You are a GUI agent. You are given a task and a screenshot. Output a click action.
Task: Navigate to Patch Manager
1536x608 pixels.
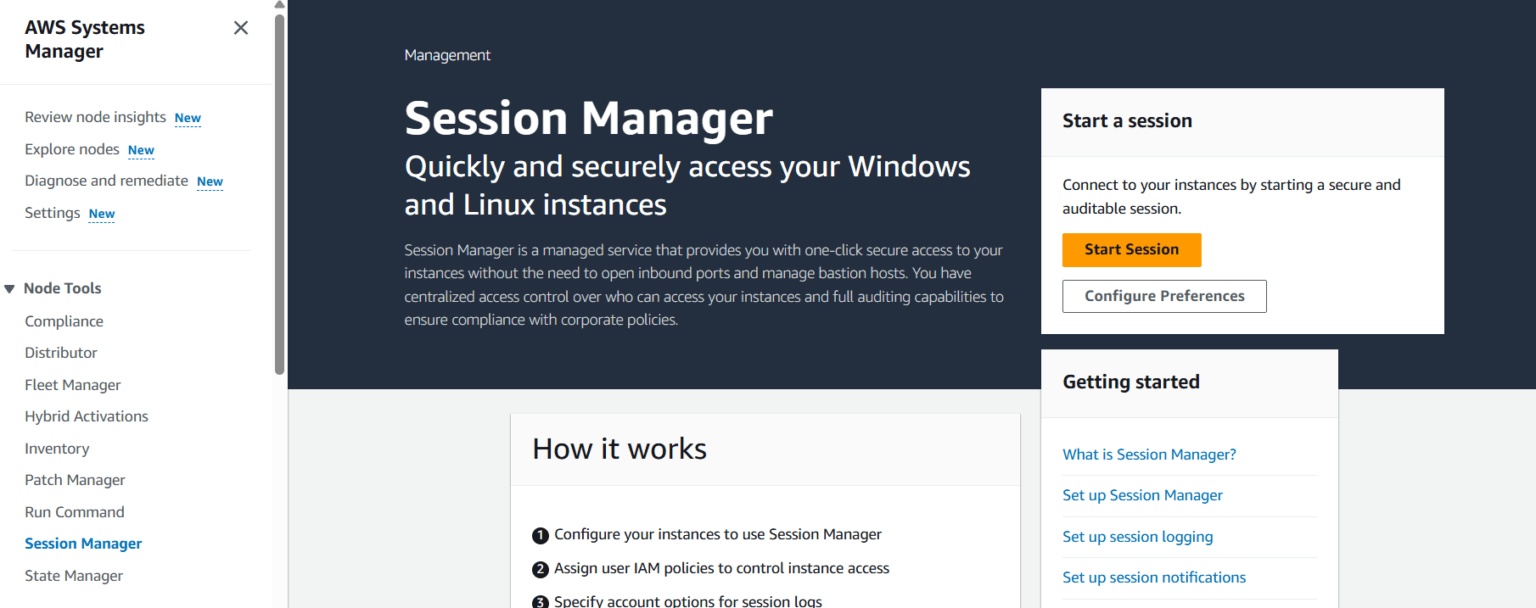click(x=74, y=479)
